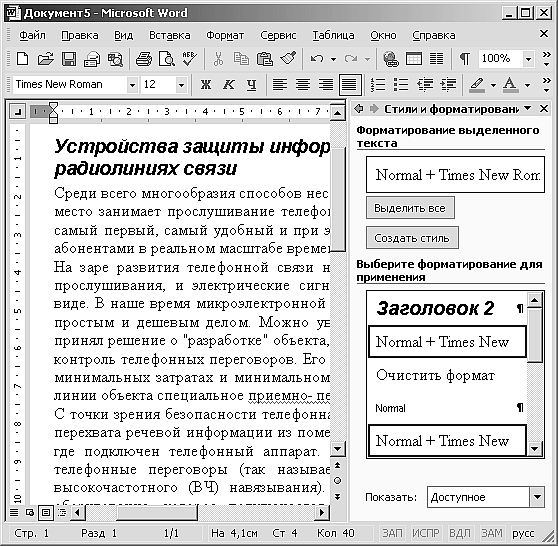Apply the Normal style in the list
Viewport: 558px width, 546px height.
point(447,408)
